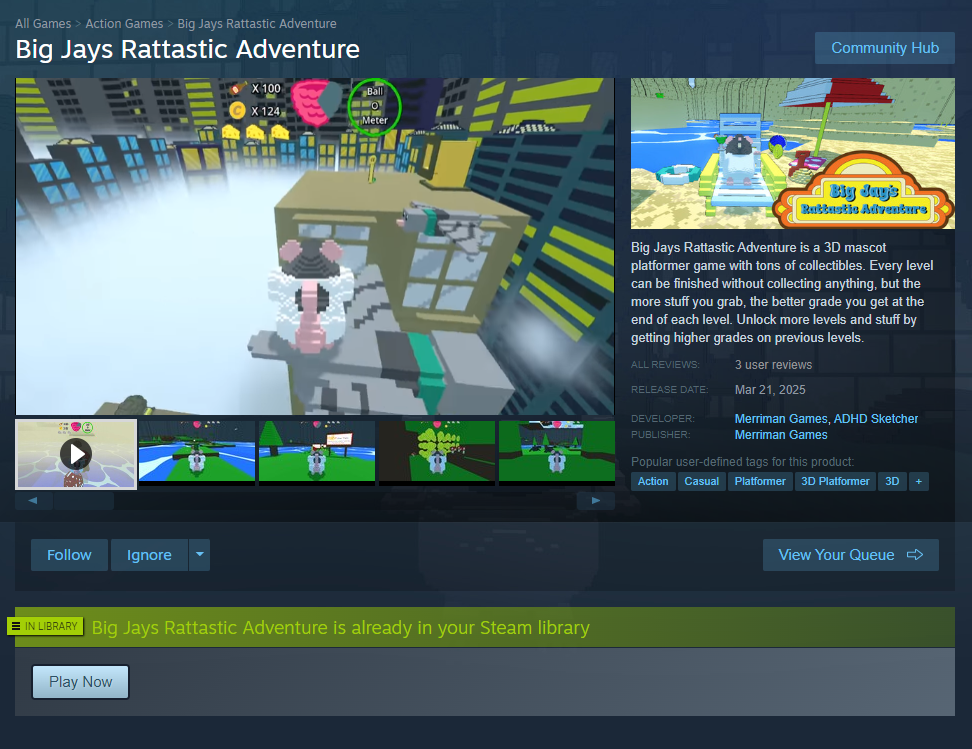Image resolution: width=972 pixels, height=749 pixels.
Task: Open View Your Queue
Action: click(850, 555)
